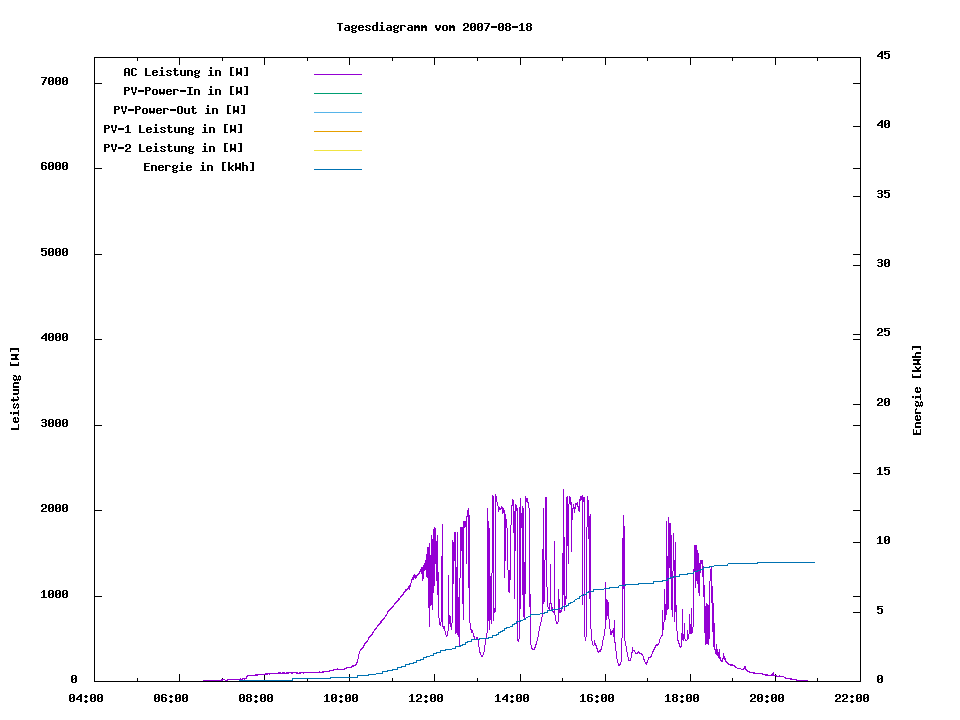Click the 22:00 time label on x-axis
Screen dimensions: 960x720
[851, 698]
